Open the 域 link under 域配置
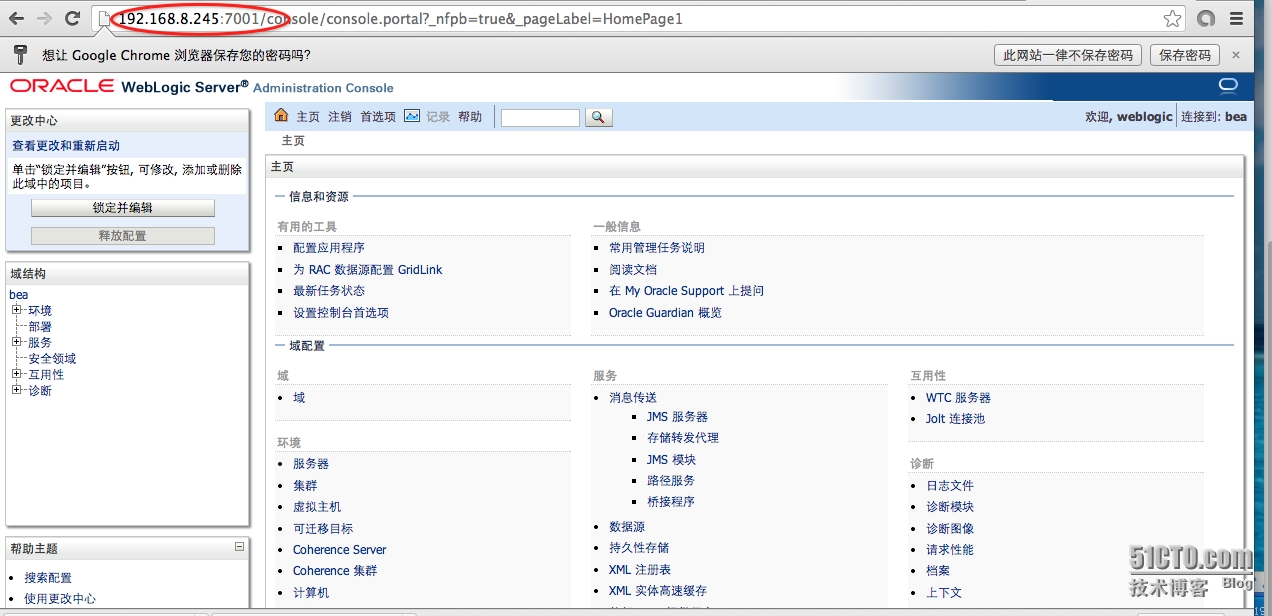This screenshot has width=1272, height=616. click(299, 398)
